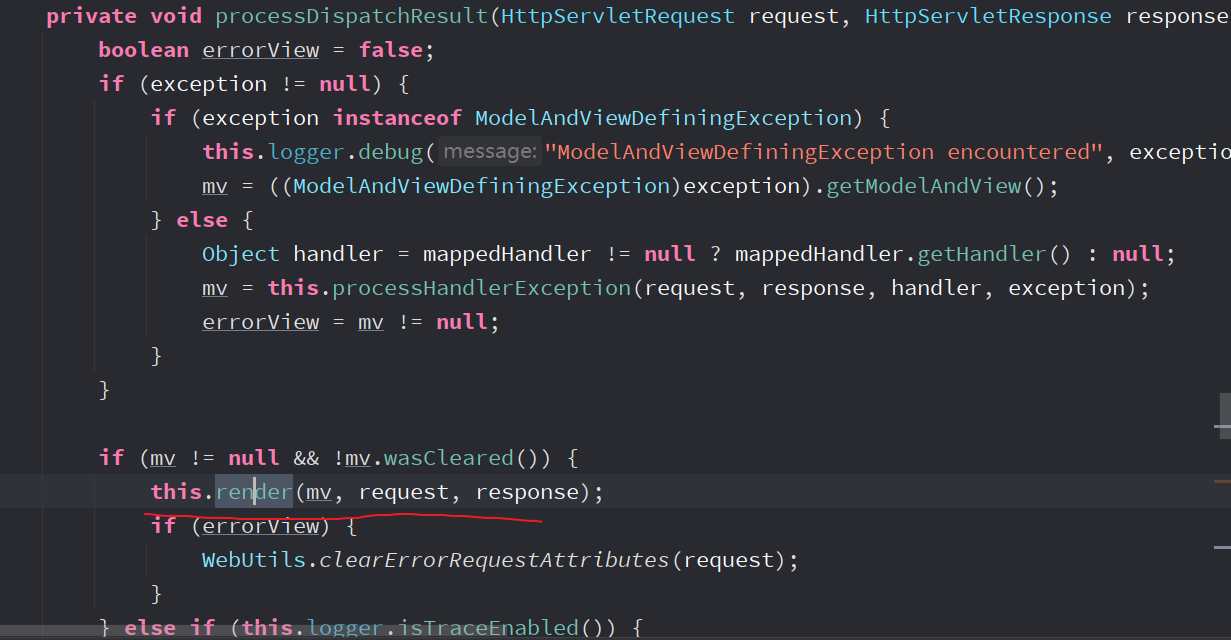Click the clearErrorRequestAttributes method call

[495, 560]
